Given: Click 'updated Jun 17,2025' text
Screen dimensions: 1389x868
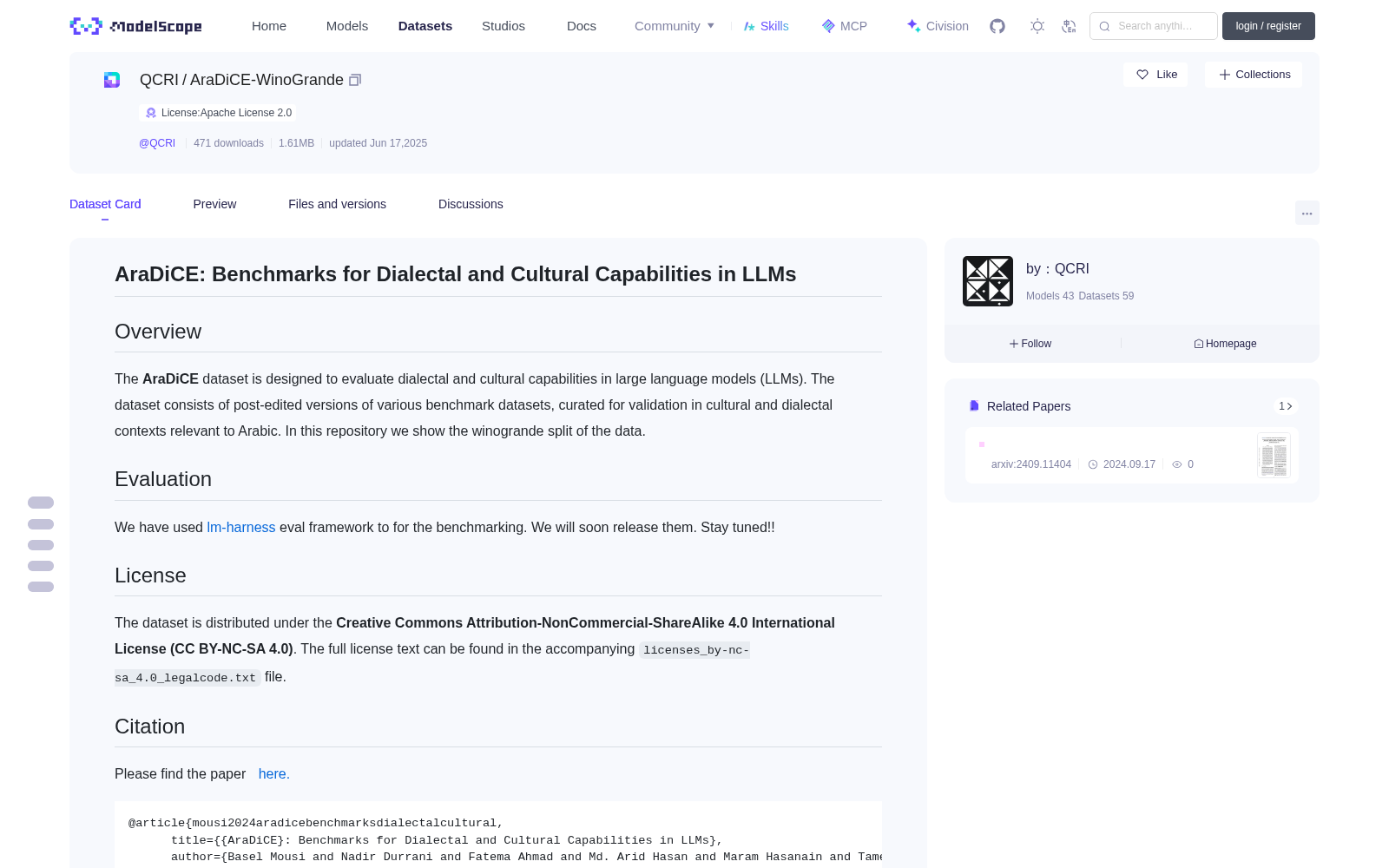Looking at the screenshot, I should click(378, 143).
